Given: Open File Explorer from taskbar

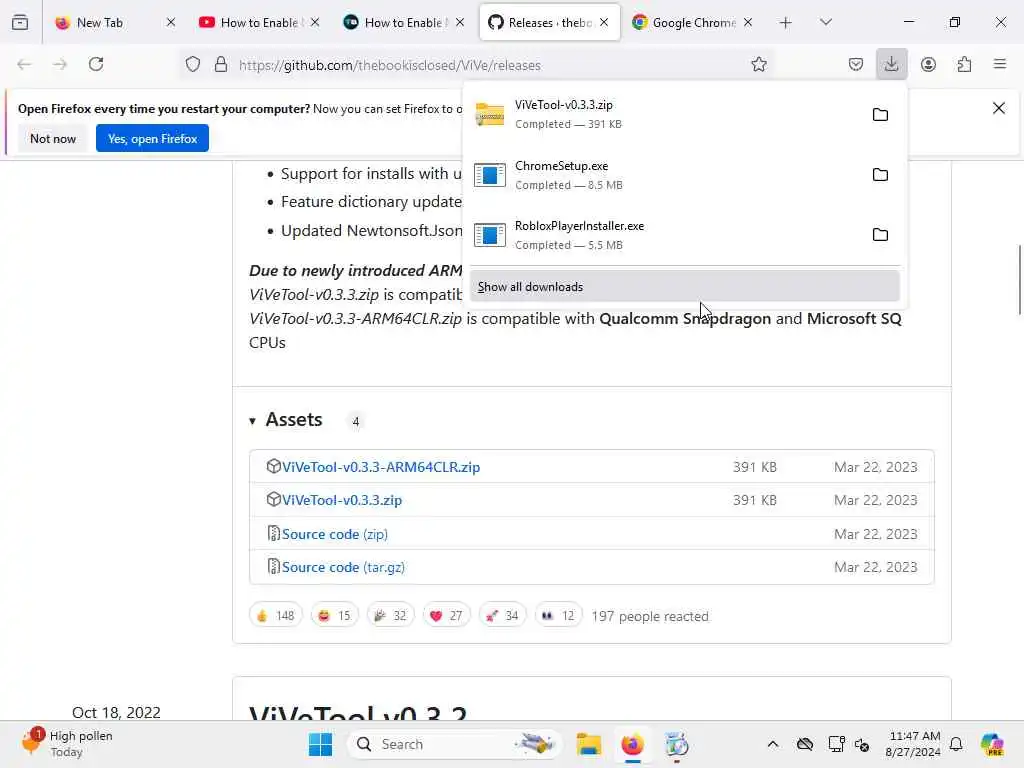Looking at the screenshot, I should [x=588, y=744].
